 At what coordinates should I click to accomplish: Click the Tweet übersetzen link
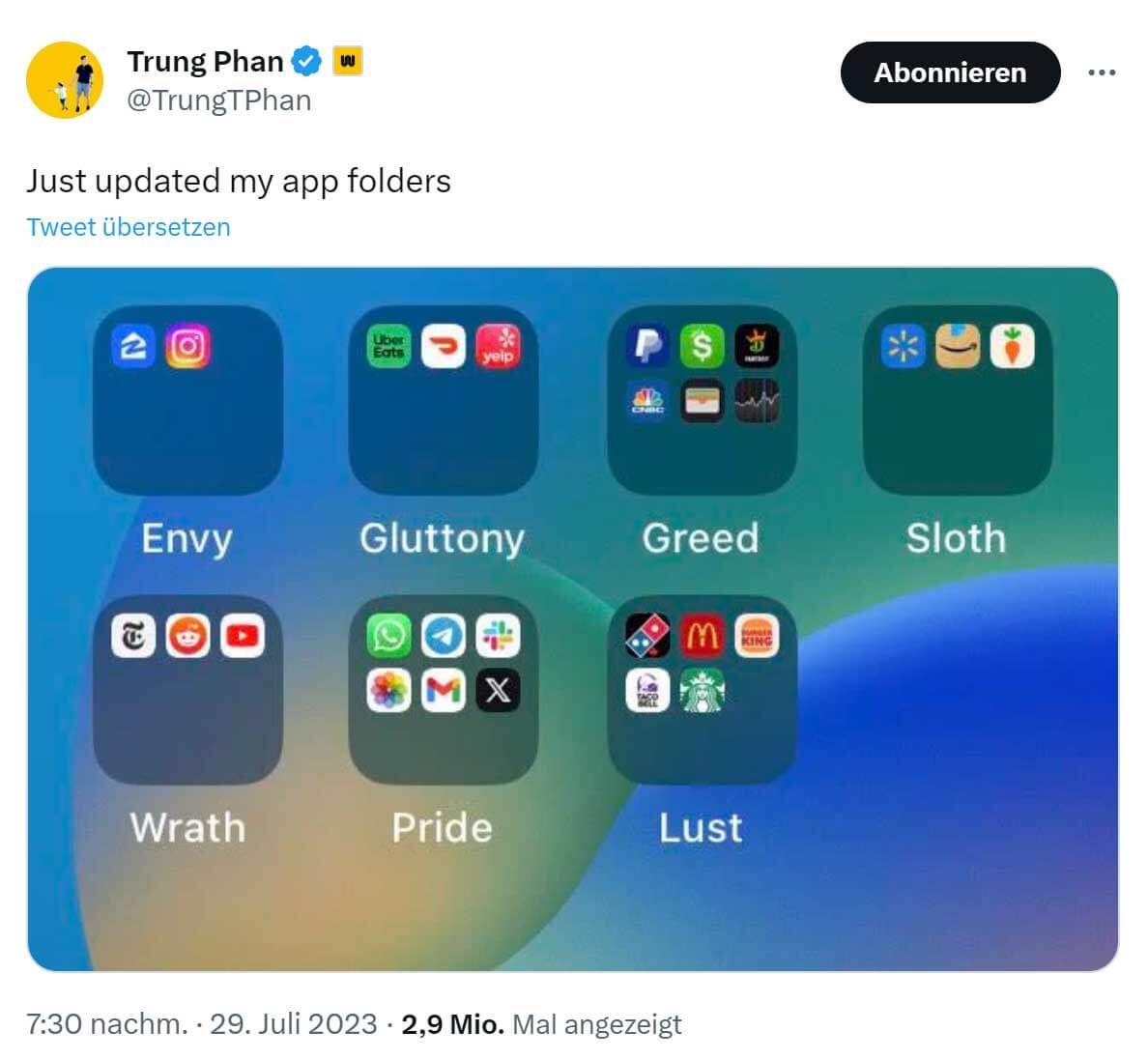(129, 227)
